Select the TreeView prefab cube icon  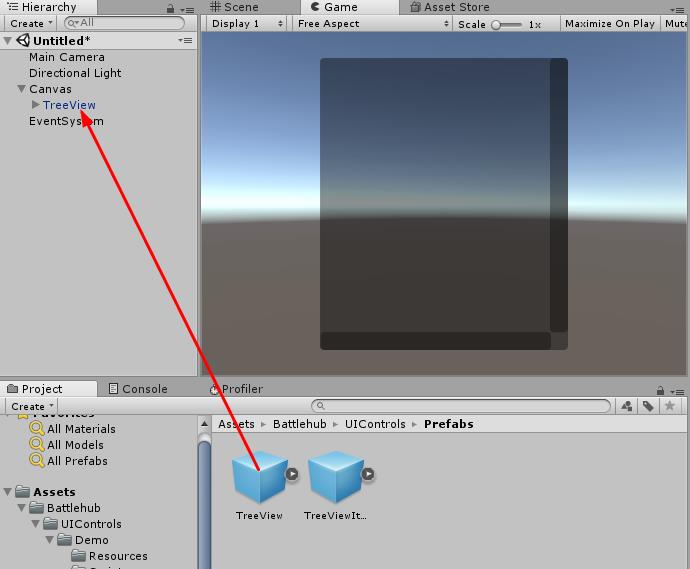click(259, 477)
